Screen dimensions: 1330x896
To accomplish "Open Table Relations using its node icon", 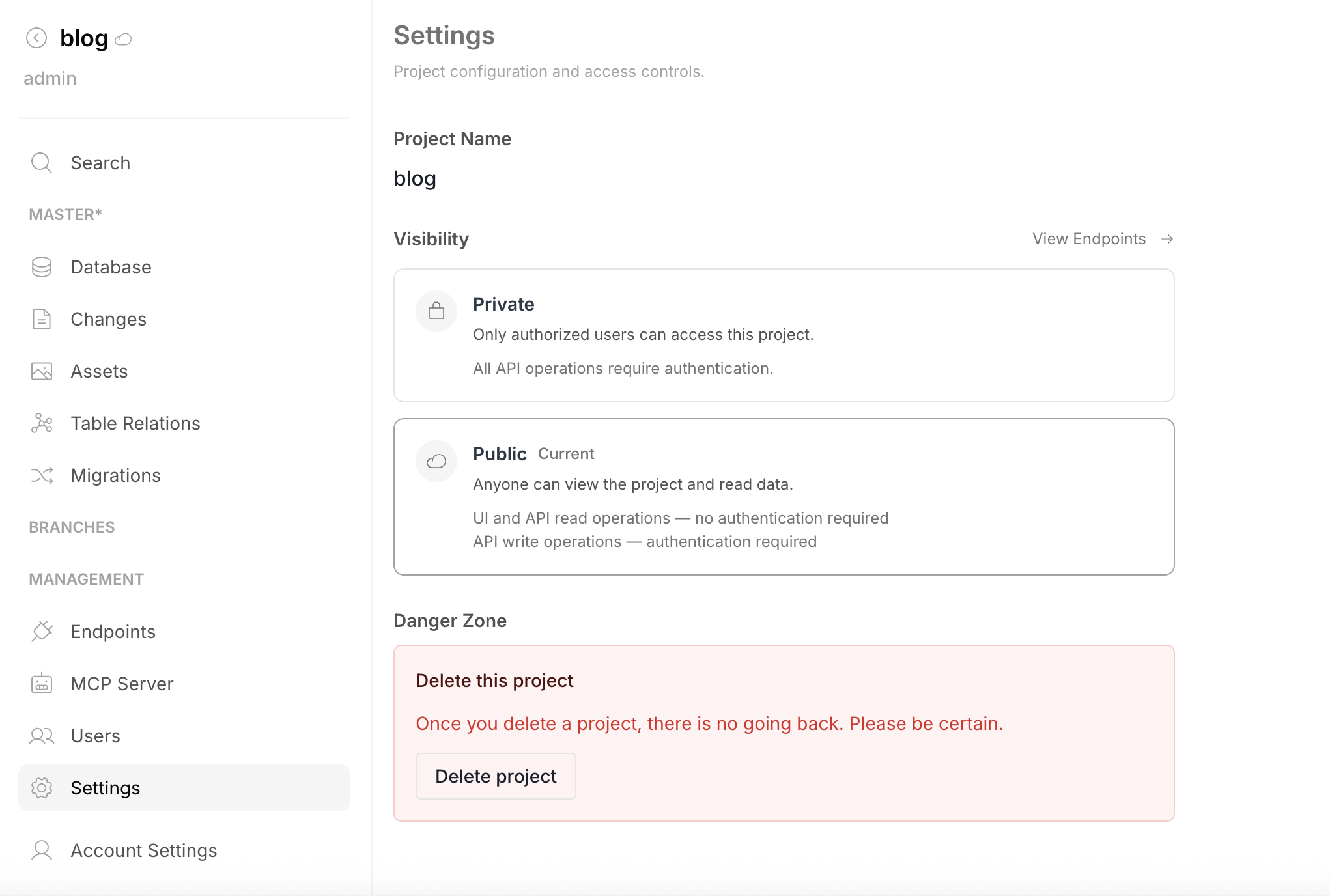I will pyautogui.click(x=41, y=423).
